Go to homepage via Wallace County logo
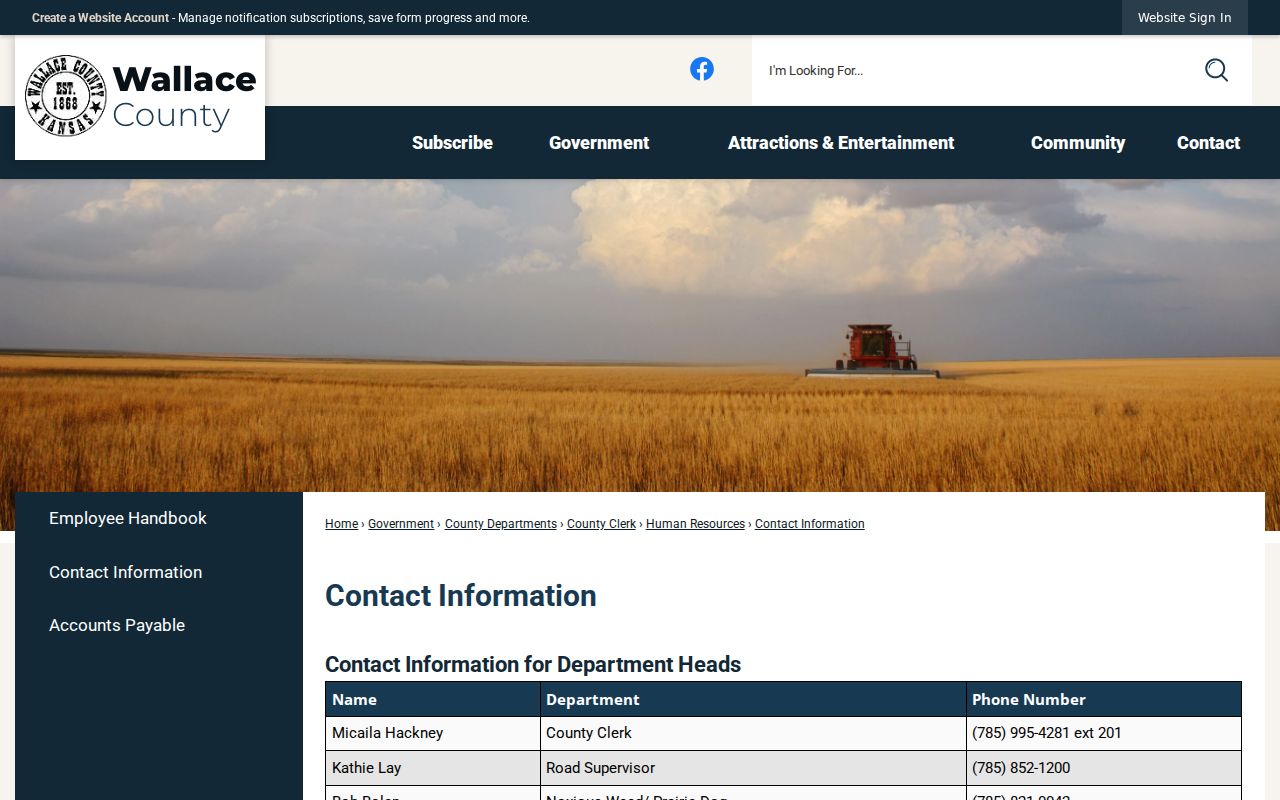Viewport: 1280px width, 800px height. coord(140,97)
